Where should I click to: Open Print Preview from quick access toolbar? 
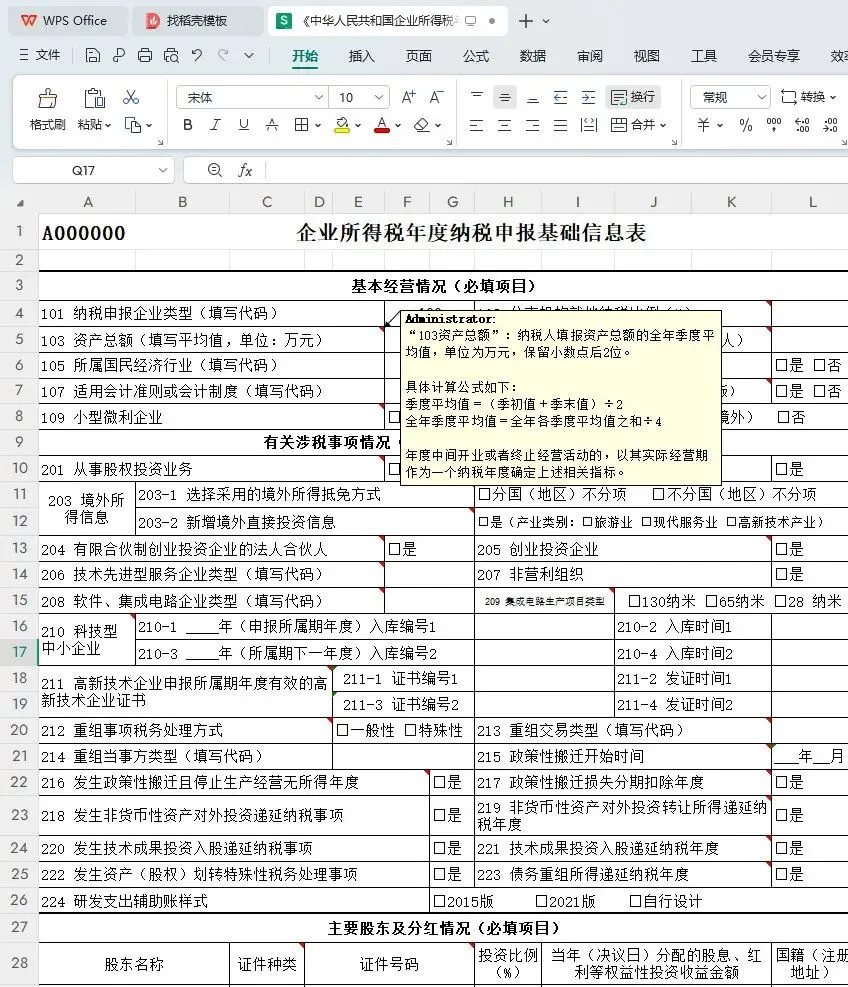click(171, 55)
